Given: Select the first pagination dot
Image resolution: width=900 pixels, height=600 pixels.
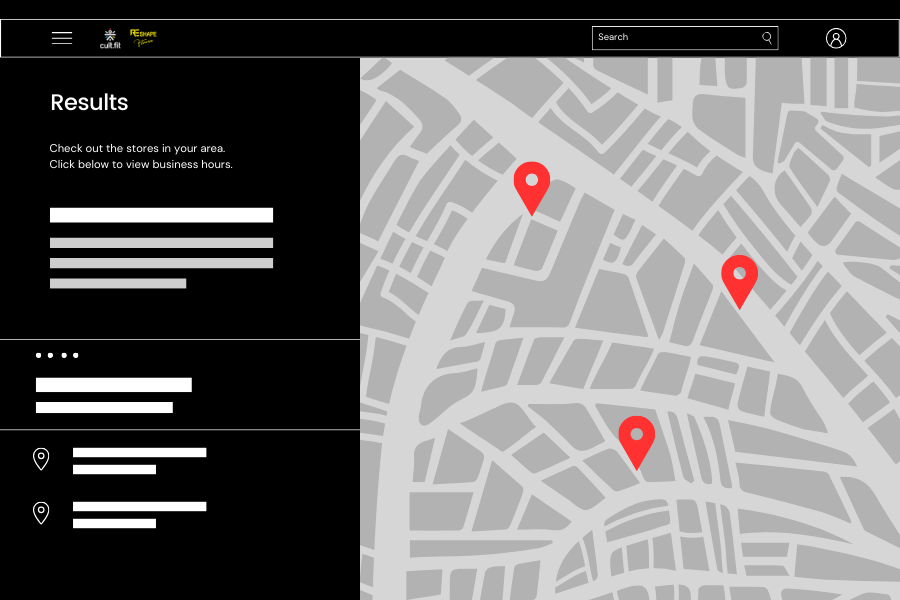Looking at the screenshot, I should (39, 355).
